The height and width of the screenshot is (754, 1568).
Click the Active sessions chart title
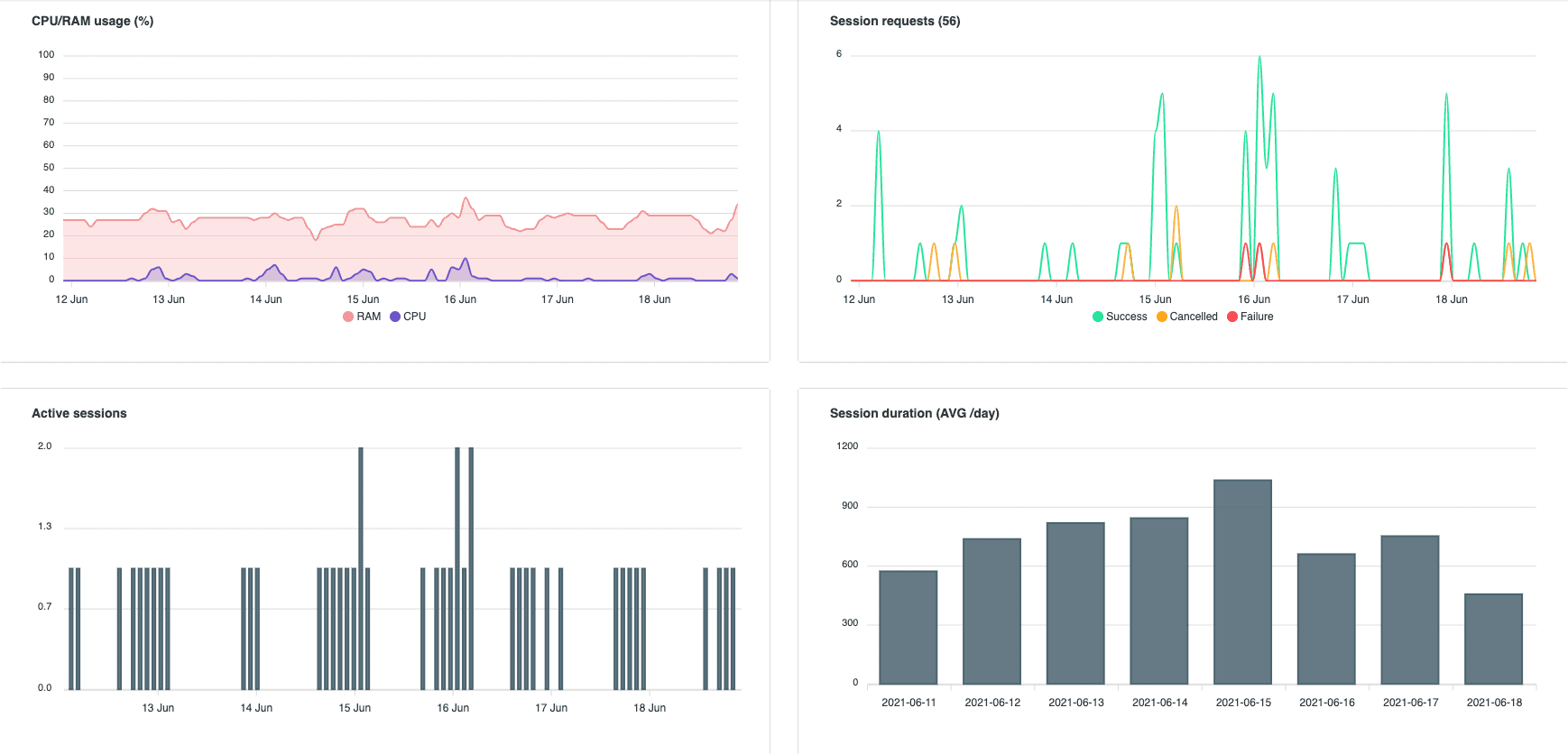point(79,413)
